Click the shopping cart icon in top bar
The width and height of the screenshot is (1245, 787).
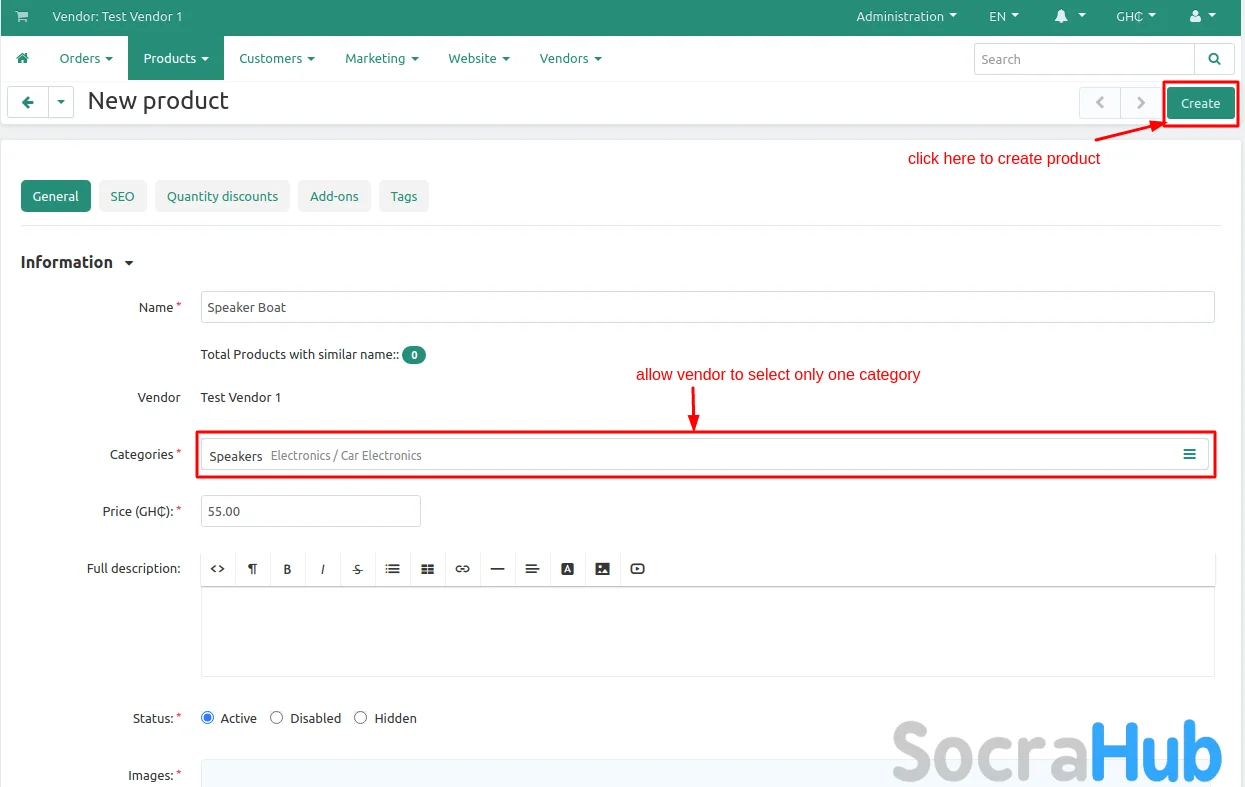tap(22, 17)
